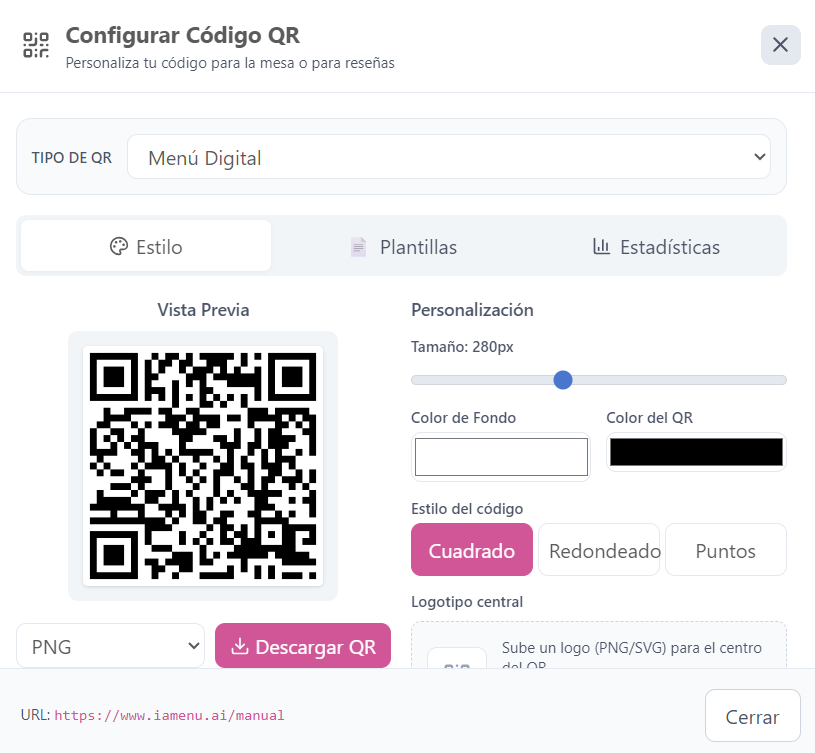Open the Tipo de QR dropdown
Screen dimensions: 815x753
coord(448,156)
